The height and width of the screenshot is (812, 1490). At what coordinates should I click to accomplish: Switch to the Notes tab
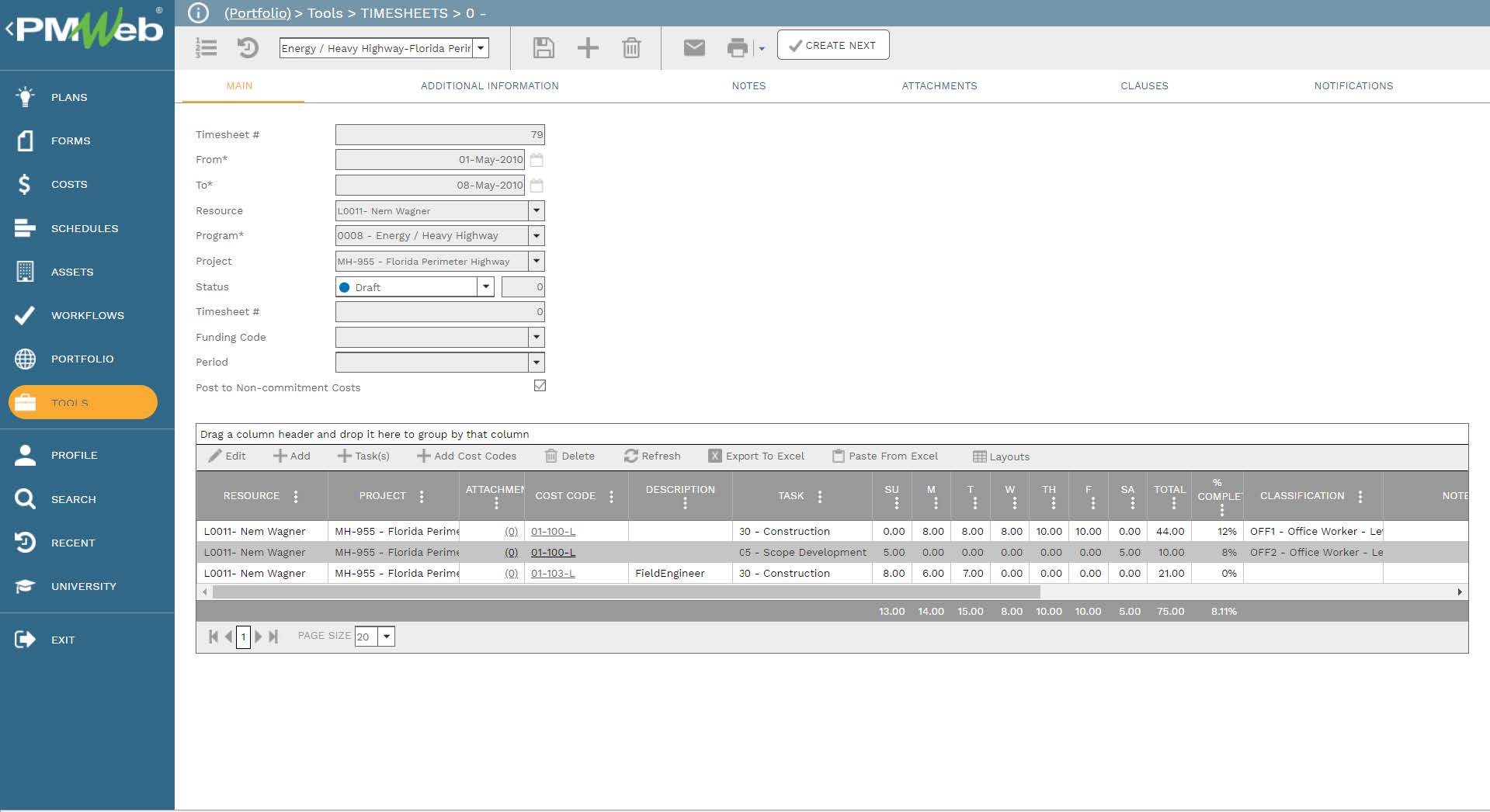[748, 86]
